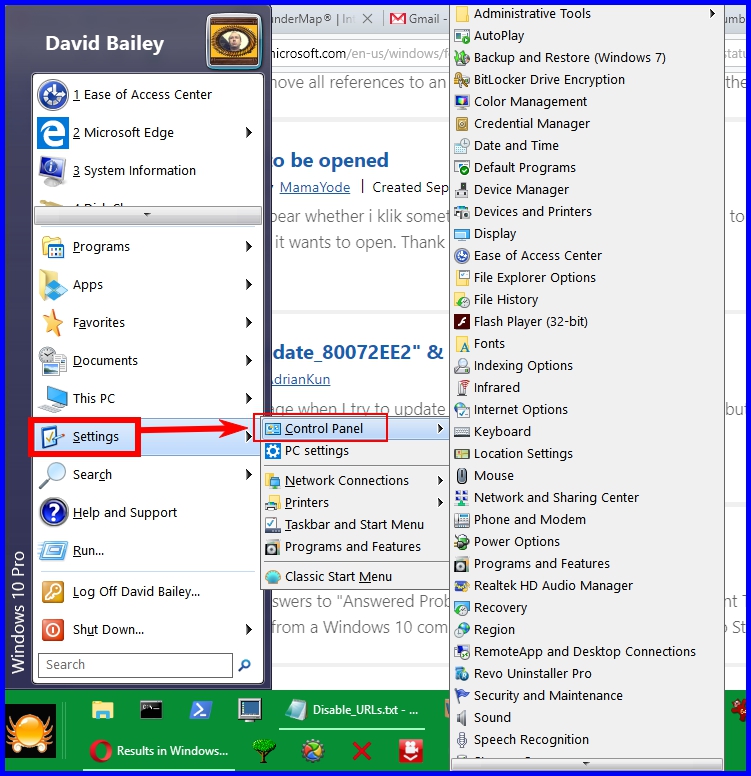Open the Programs menu item
This screenshot has width=751, height=776.
[x=148, y=246]
